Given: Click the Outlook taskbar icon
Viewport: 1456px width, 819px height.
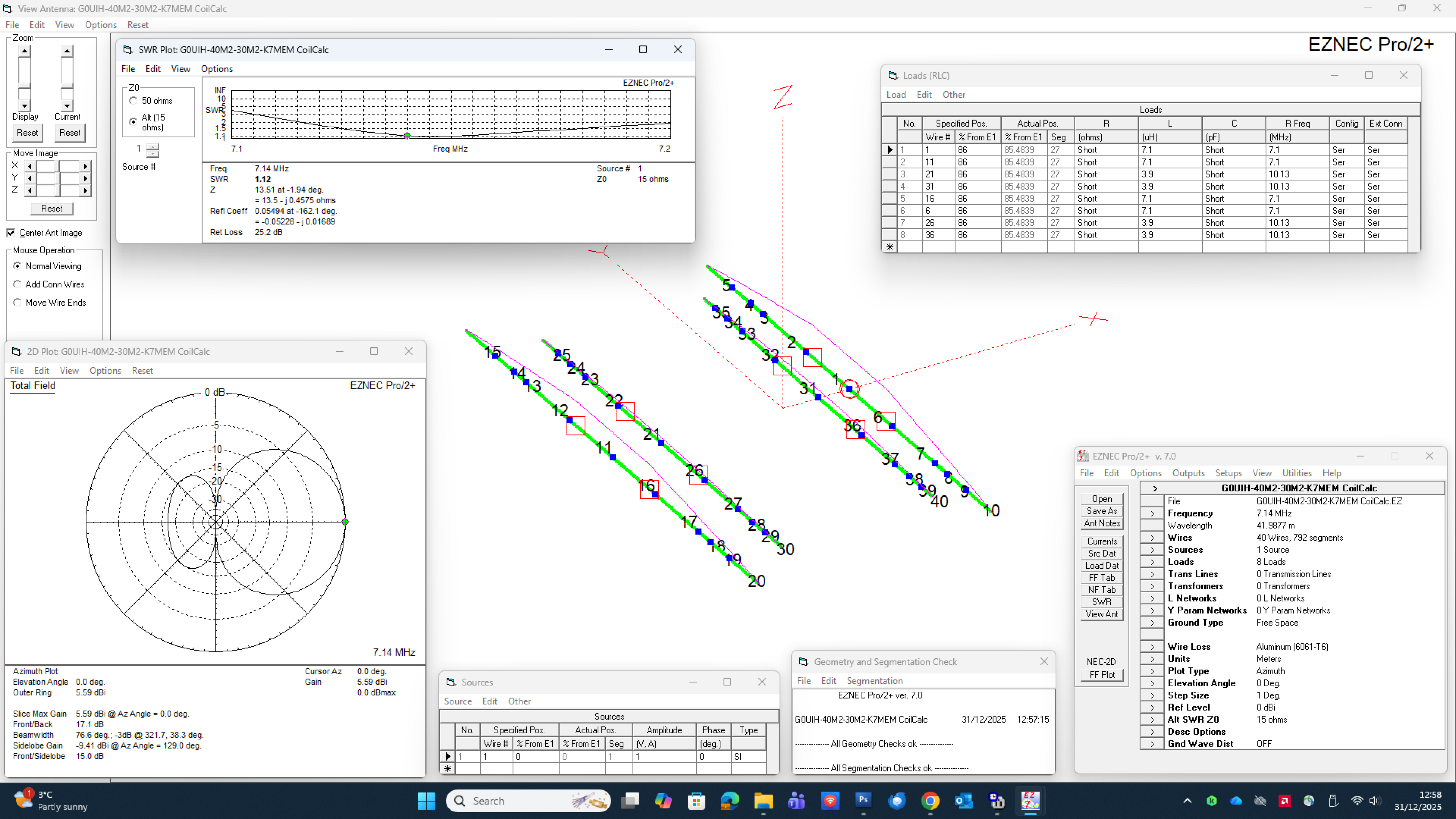Looking at the screenshot, I should coord(963,800).
